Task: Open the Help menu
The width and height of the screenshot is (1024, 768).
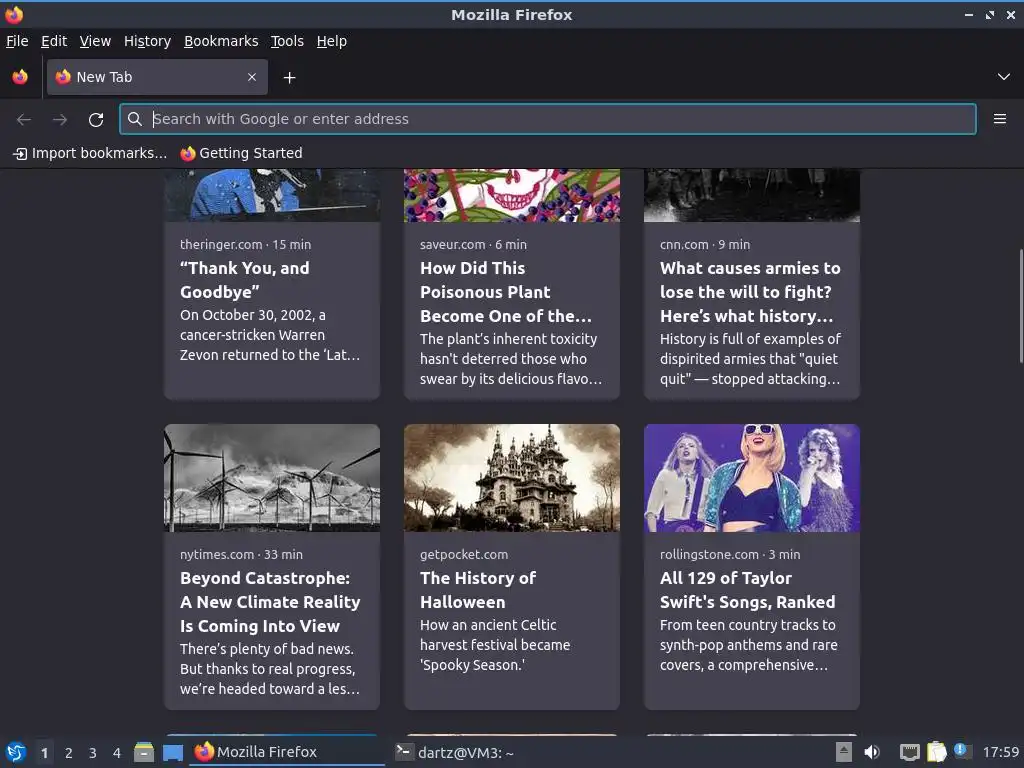Action: point(332,41)
